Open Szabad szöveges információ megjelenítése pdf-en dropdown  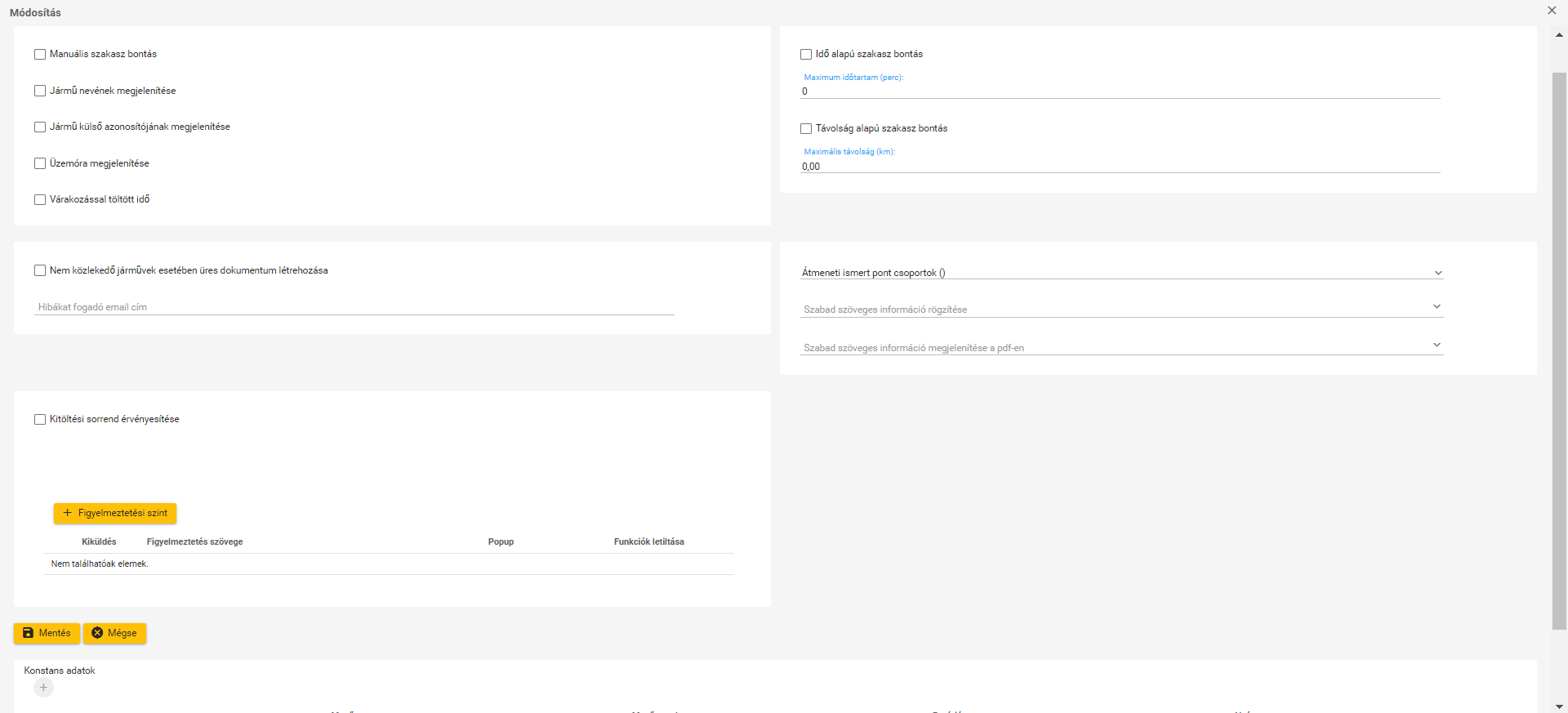[x=1121, y=347]
